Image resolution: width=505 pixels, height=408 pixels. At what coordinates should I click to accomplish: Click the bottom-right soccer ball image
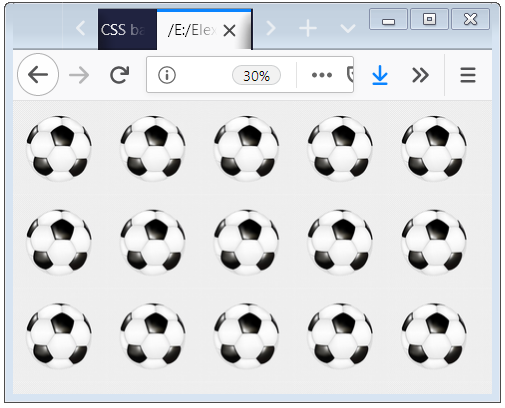[434, 336]
